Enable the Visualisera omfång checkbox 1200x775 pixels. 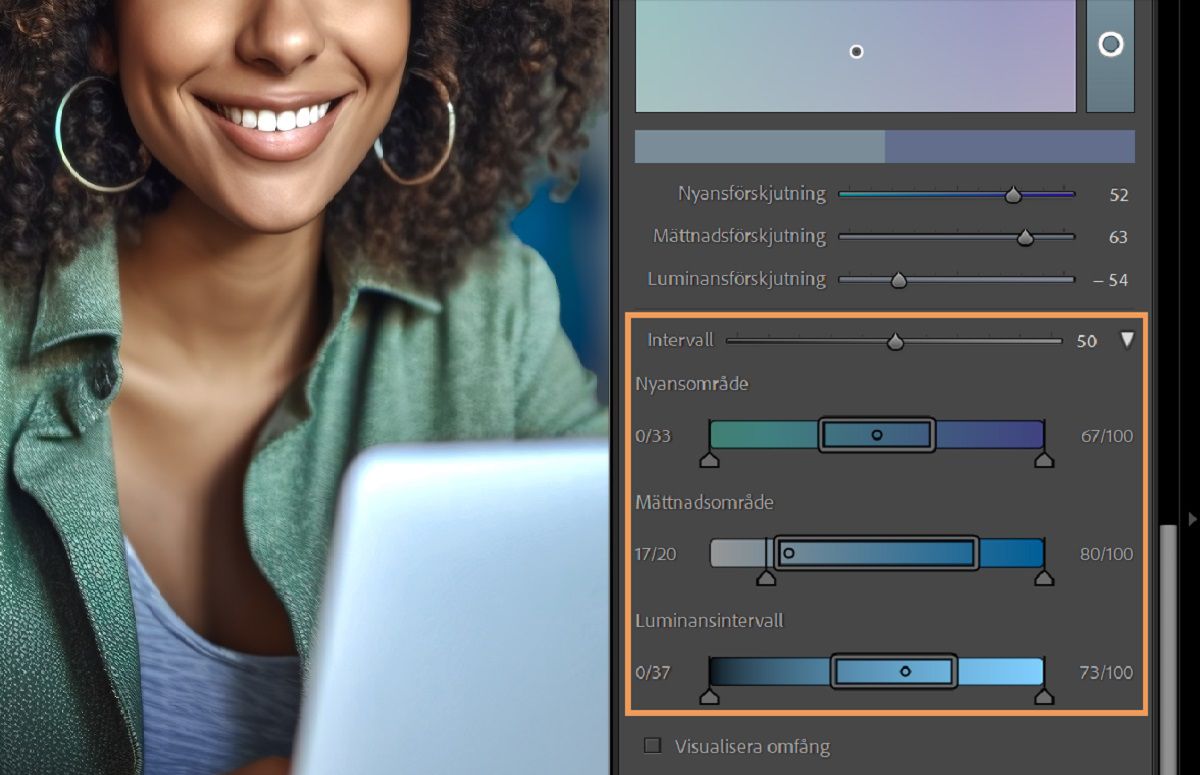click(x=653, y=746)
